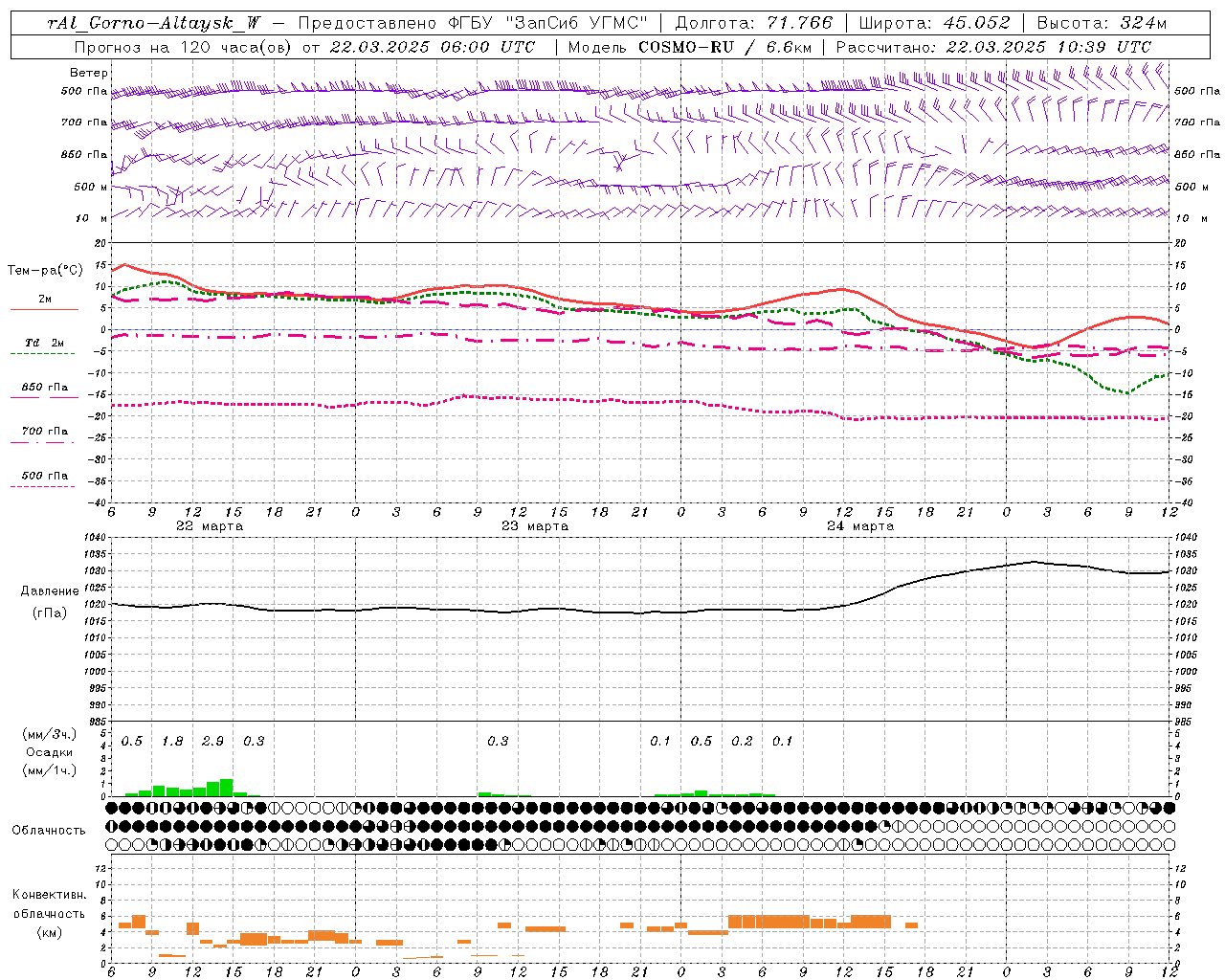Screen dimensions: 1225x980
Task: Click the Модель COSMO-RU / 6.6км label
Action: point(689,47)
